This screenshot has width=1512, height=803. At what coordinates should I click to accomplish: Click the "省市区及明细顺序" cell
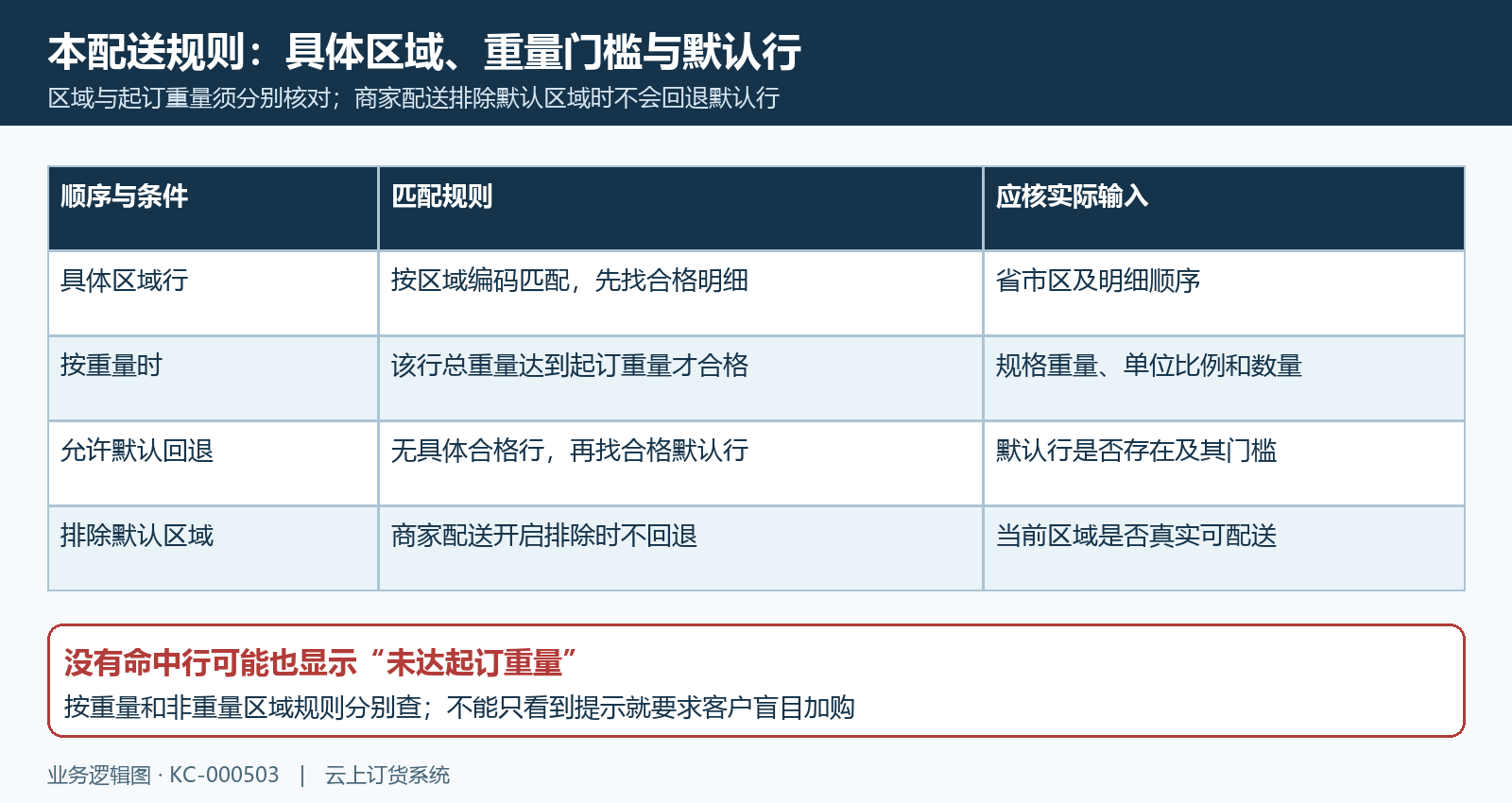[1224, 294]
